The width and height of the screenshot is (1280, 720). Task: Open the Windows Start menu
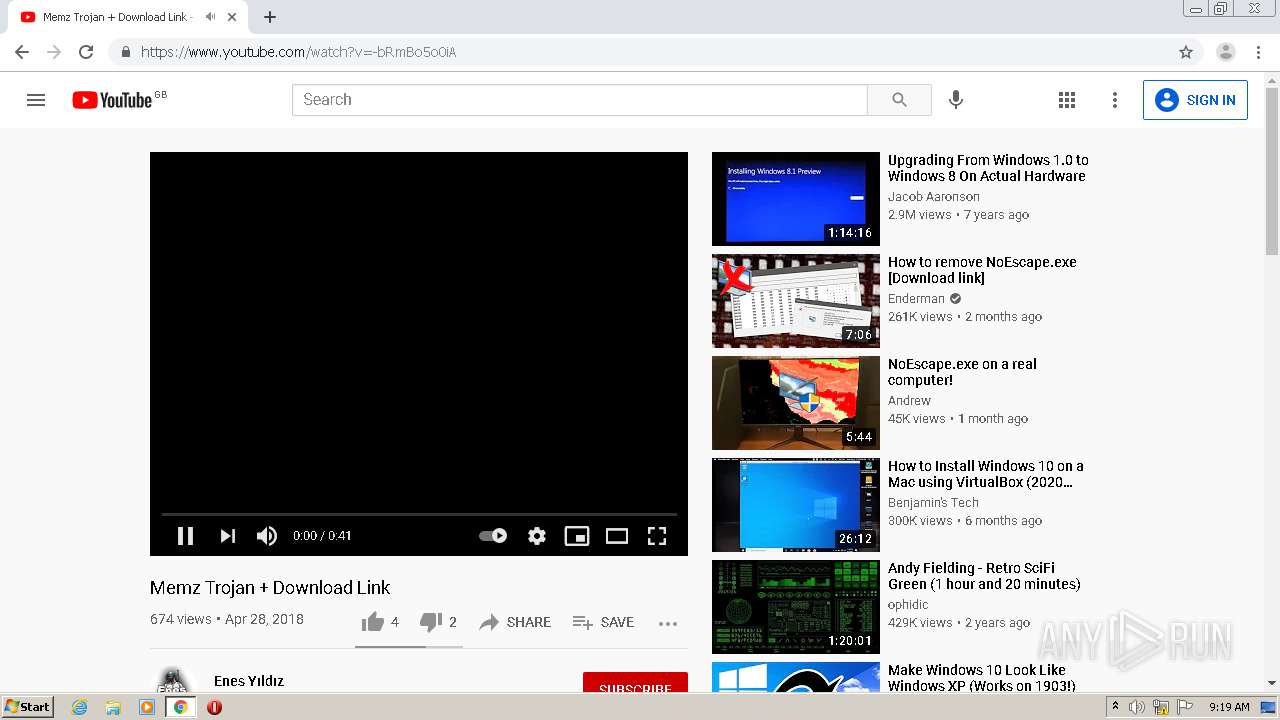pos(27,707)
